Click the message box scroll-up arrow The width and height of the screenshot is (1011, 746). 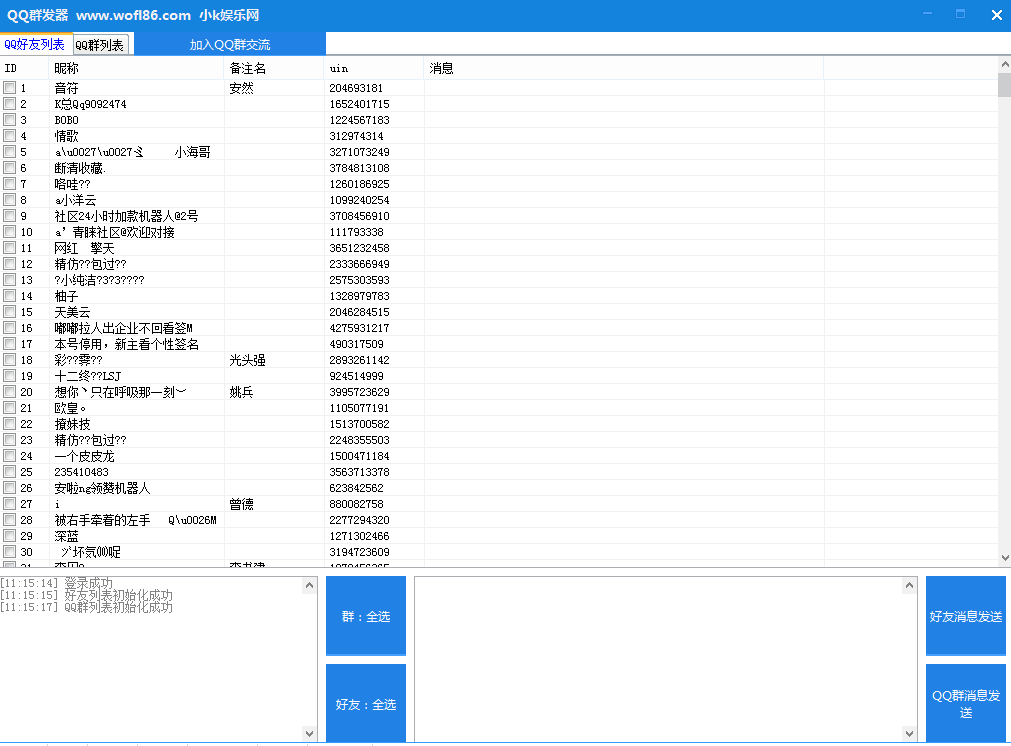909,585
